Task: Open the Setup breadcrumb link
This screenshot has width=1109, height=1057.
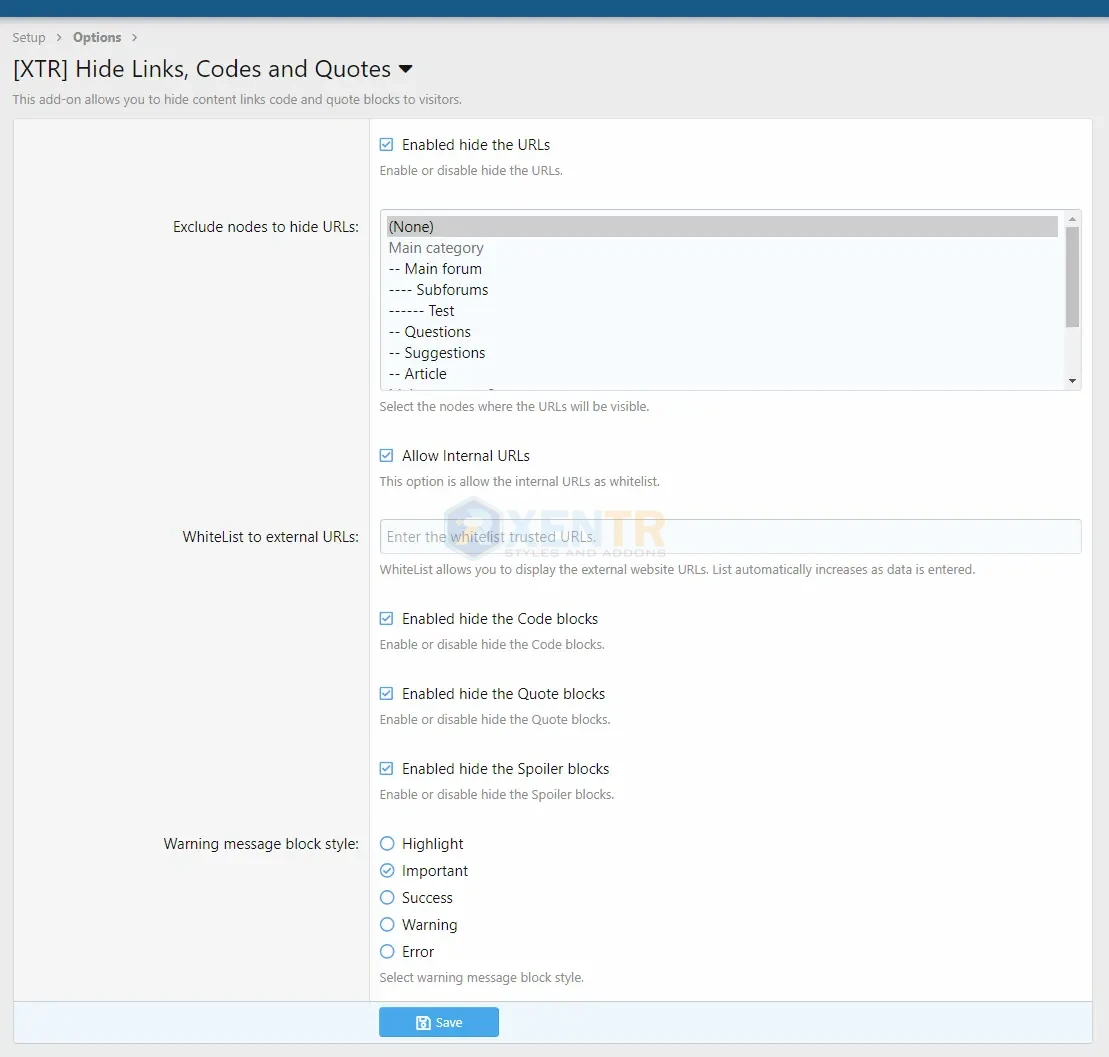Action: 28,37
